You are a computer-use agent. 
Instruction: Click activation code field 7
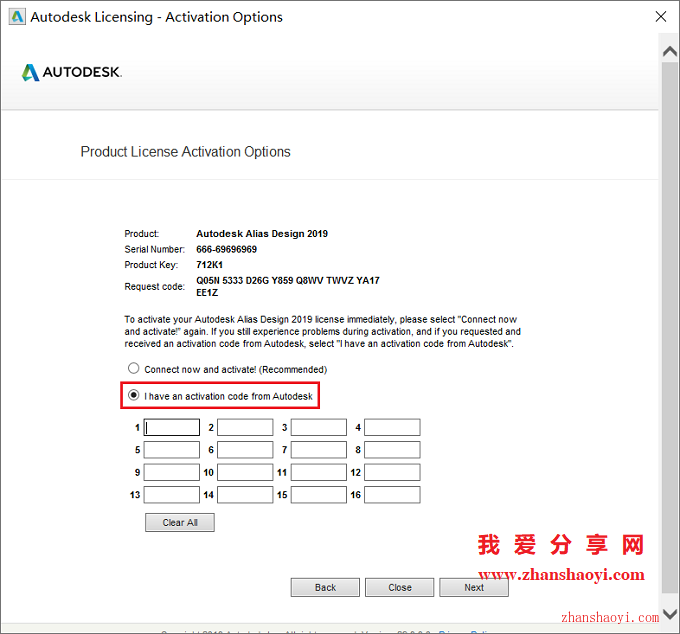tap(319, 450)
